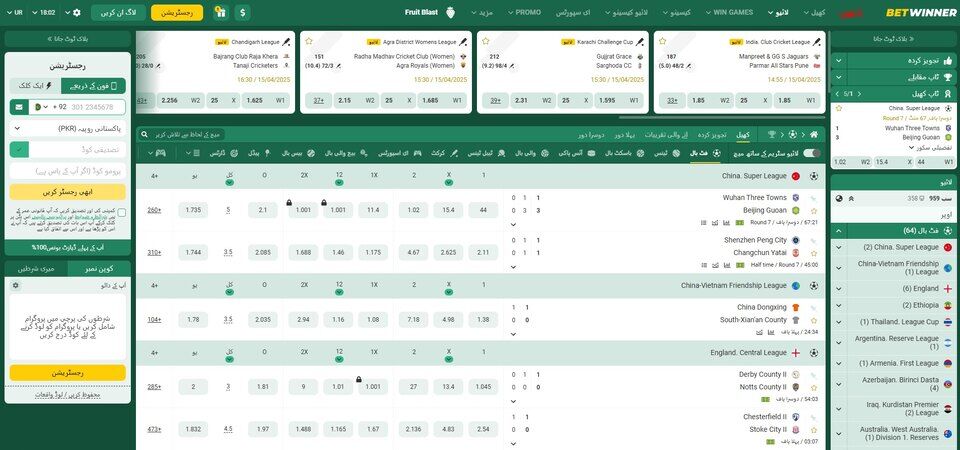Open the Fruit Blast strawberry icon
The height and width of the screenshot is (450, 960).
click(450, 12)
